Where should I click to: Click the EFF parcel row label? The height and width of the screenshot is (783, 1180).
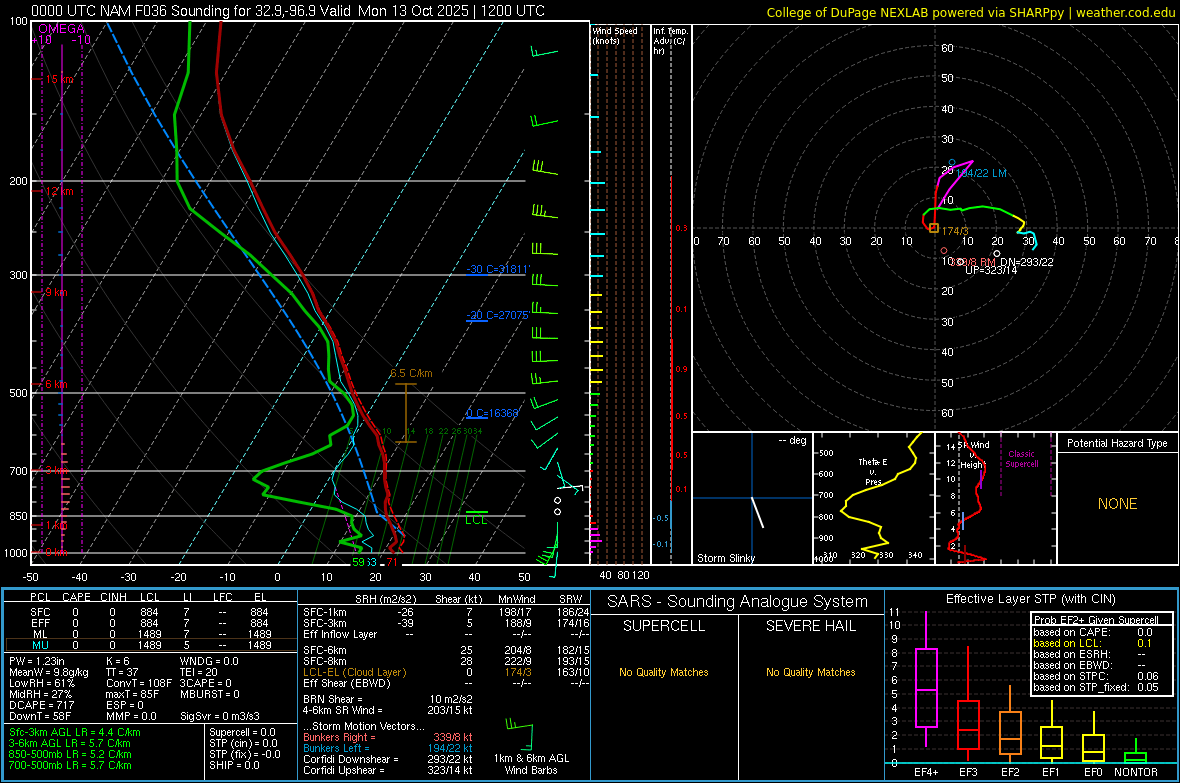[40, 623]
